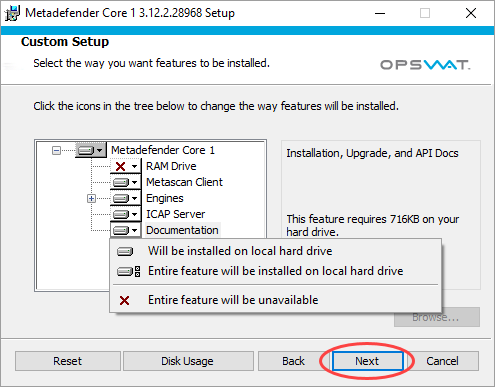Cancel the setup wizard
The image size is (495, 387).
(442, 361)
